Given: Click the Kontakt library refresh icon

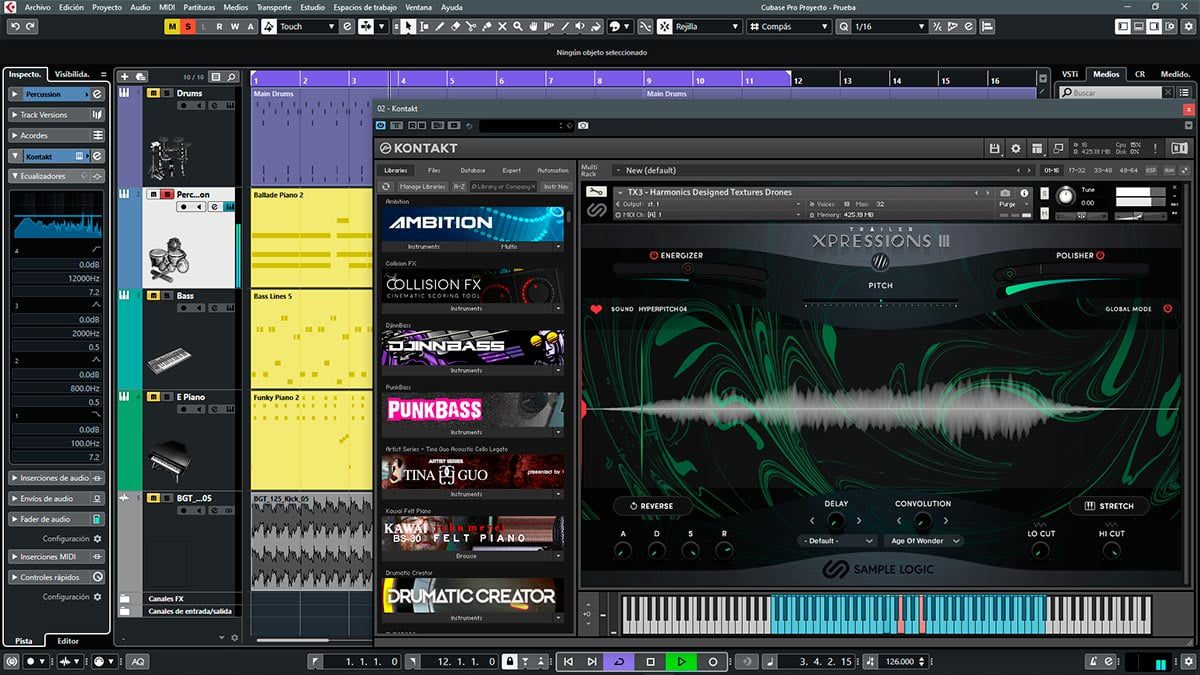Looking at the screenshot, I should 387,186.
